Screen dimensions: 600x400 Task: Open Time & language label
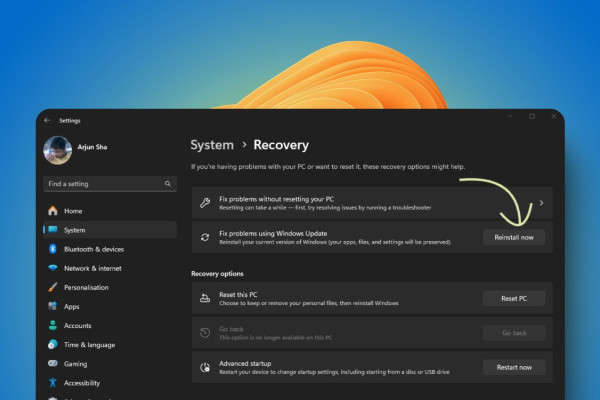coord(90,345)
